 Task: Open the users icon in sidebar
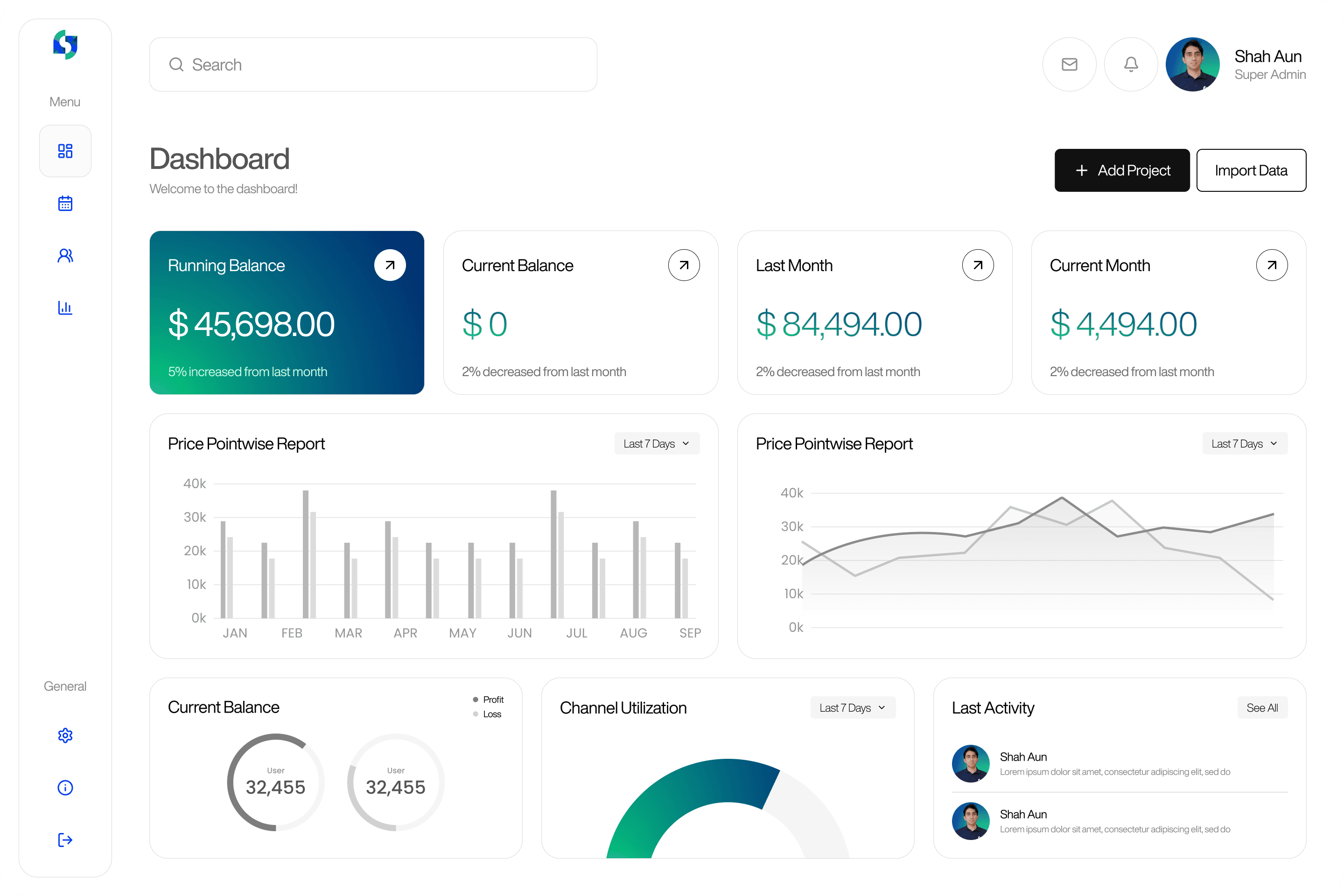click(x=65, y=255)
